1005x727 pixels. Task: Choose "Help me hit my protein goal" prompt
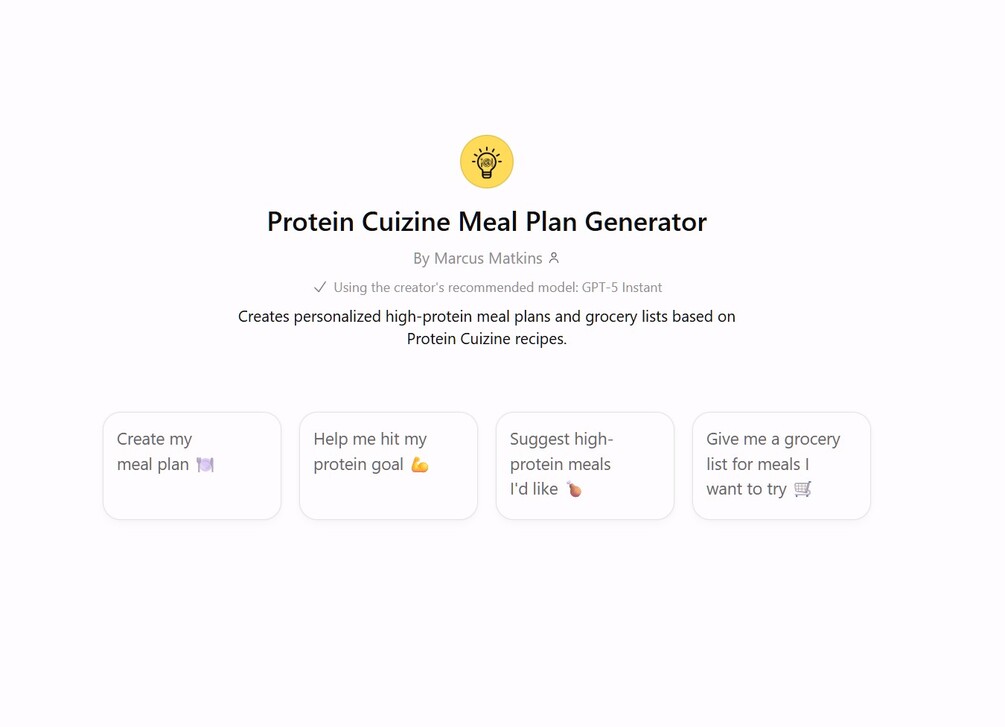pos(388,466)
